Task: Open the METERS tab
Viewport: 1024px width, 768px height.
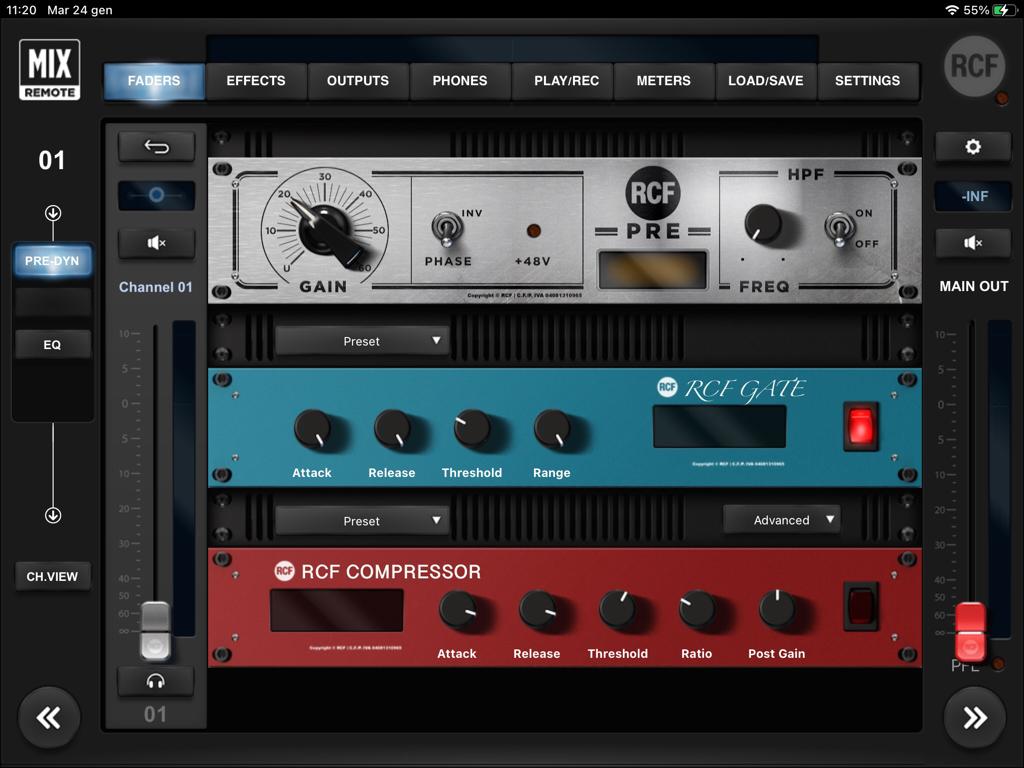Action: pos(664,81)
